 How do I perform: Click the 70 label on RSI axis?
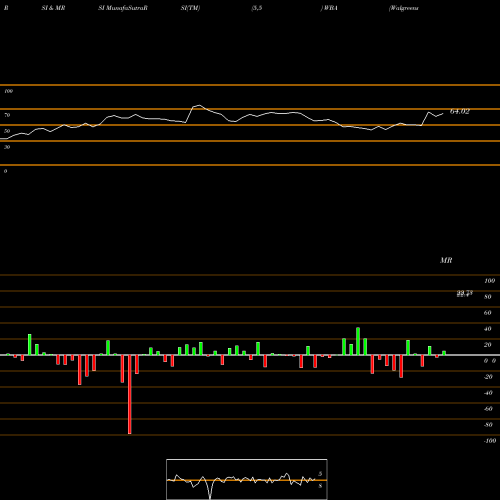[7, 115]
